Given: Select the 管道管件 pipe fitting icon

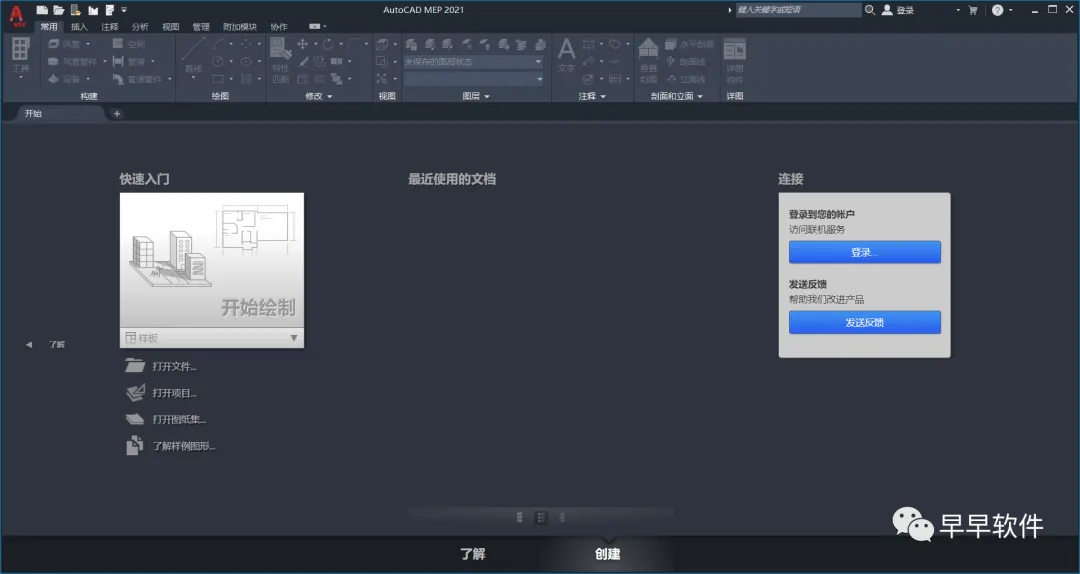Looking at the screenshot, I should [118, 79].
